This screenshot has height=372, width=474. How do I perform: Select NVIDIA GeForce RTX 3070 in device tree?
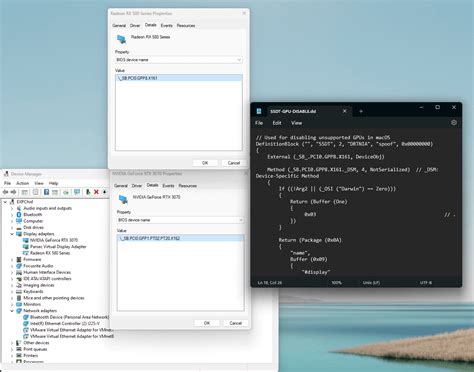[x=54, y=240]
